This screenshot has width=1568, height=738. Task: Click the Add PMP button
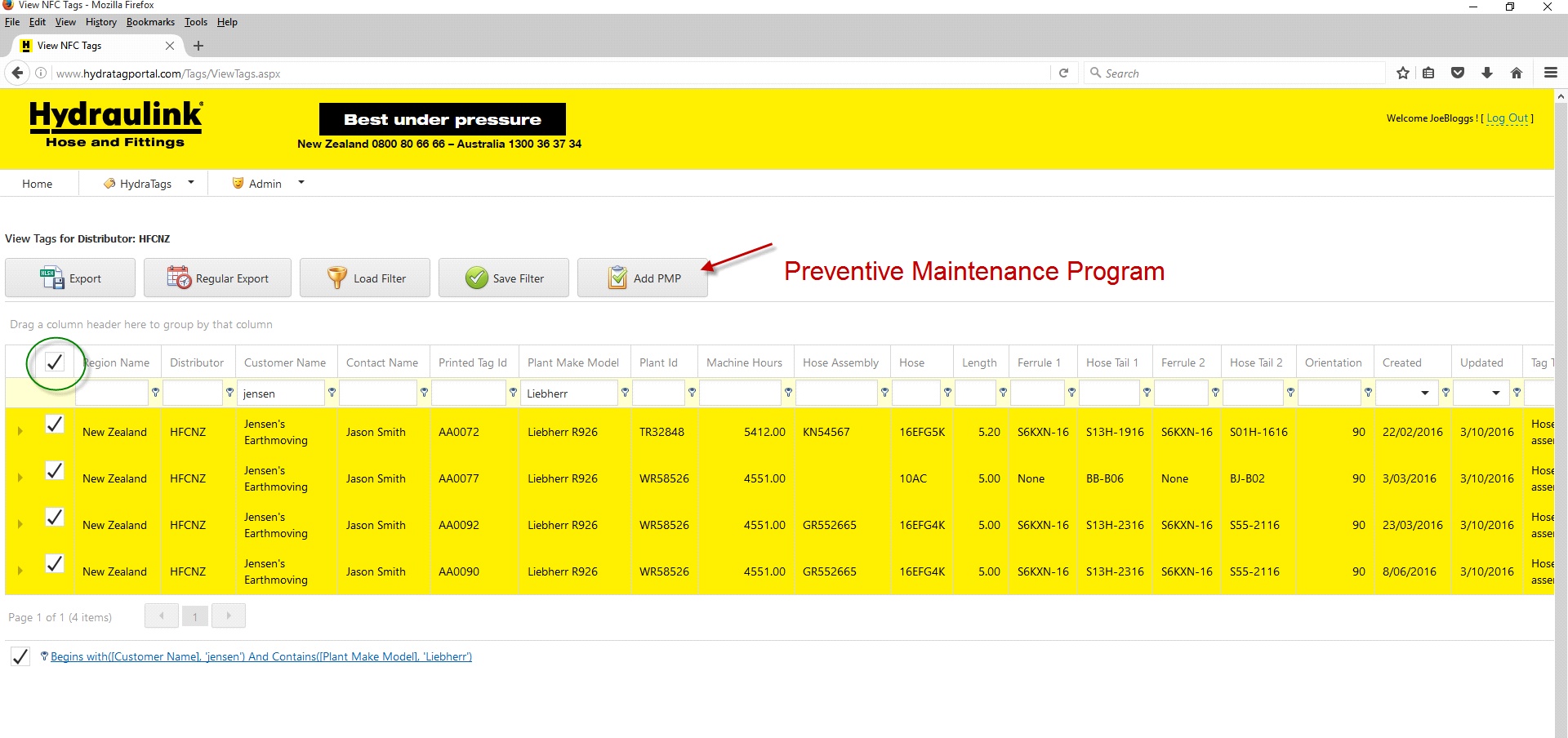(643, 278)
